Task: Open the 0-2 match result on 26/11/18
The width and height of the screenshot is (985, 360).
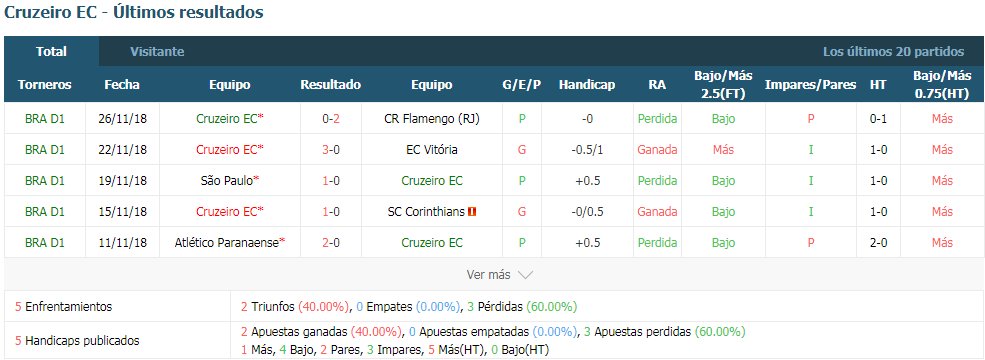Action: pos(330,119)
